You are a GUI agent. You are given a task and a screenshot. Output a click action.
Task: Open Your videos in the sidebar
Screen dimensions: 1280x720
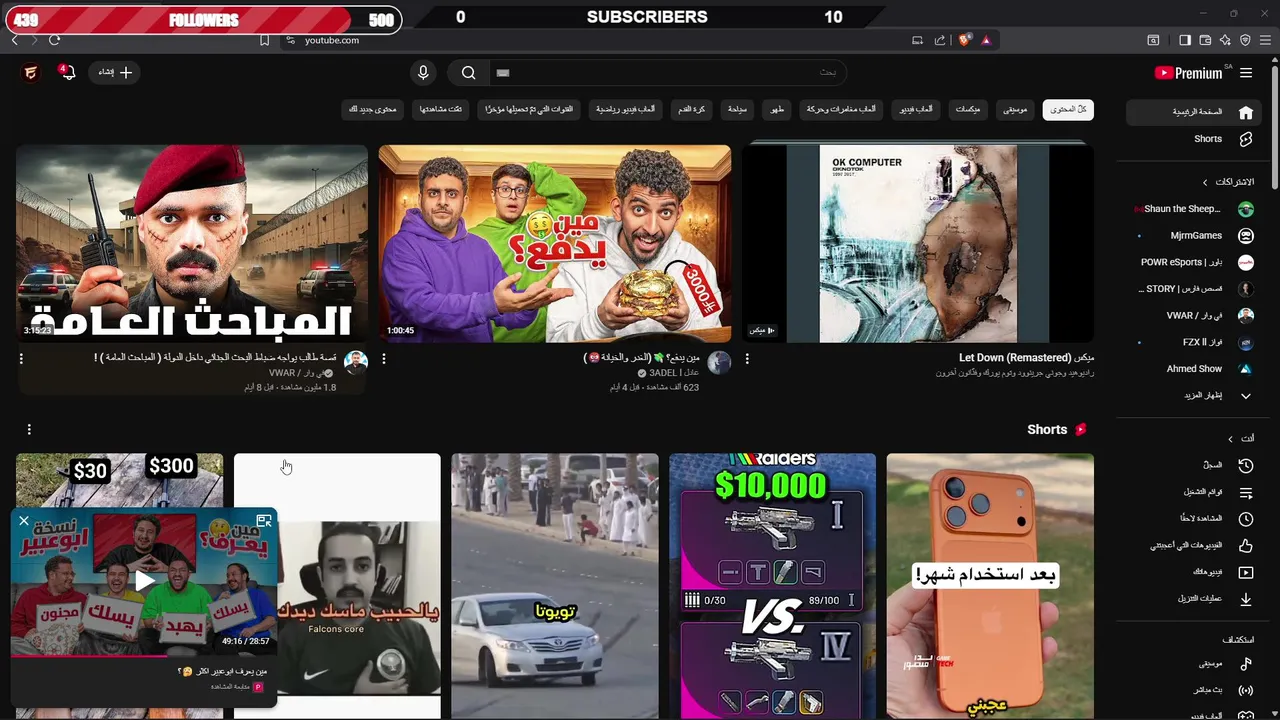point(1192,572)
